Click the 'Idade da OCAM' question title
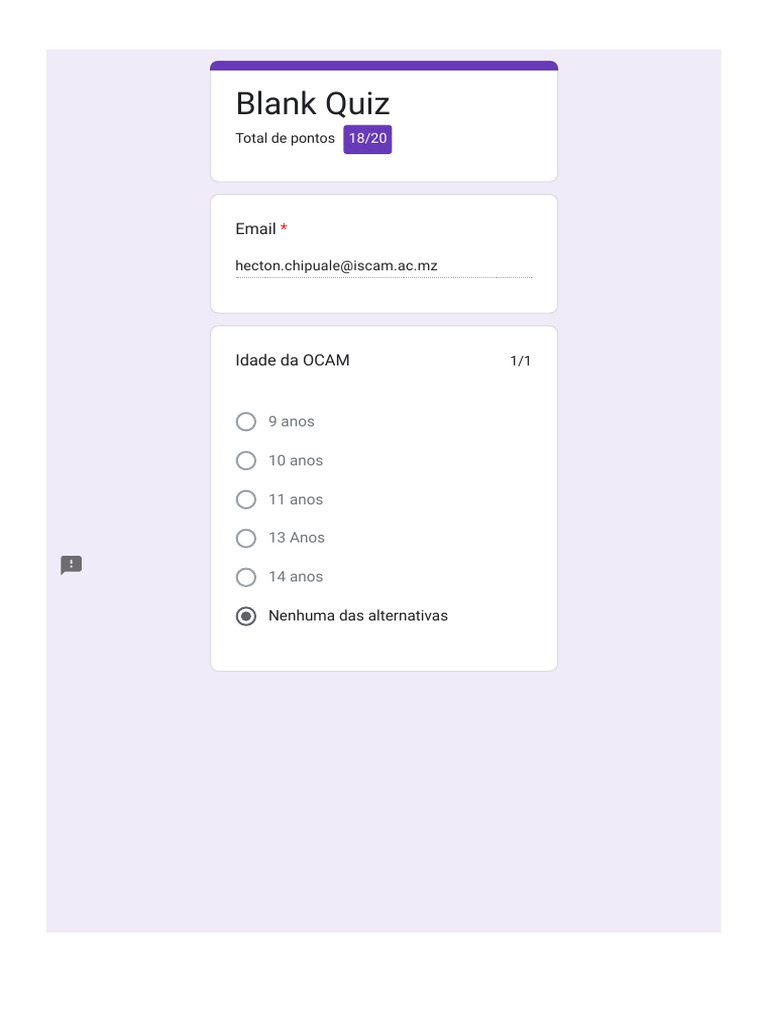 [292, 360]
